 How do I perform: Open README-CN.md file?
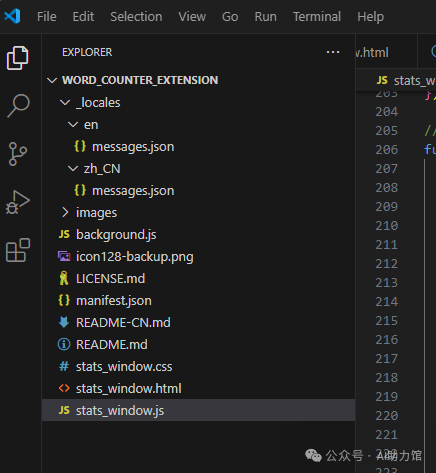pos(123,323)
